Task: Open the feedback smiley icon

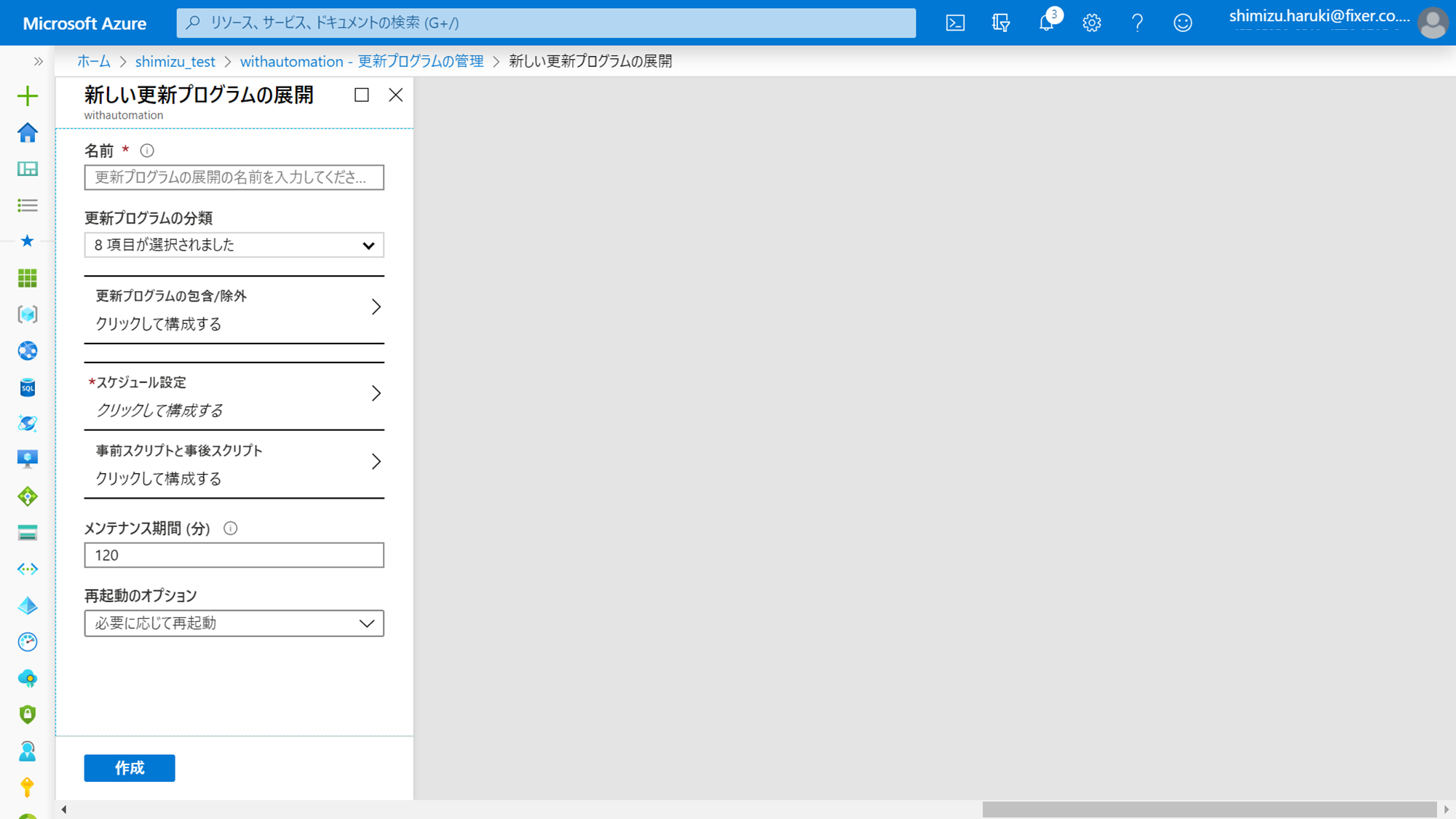Action: tap(1182, 23)
